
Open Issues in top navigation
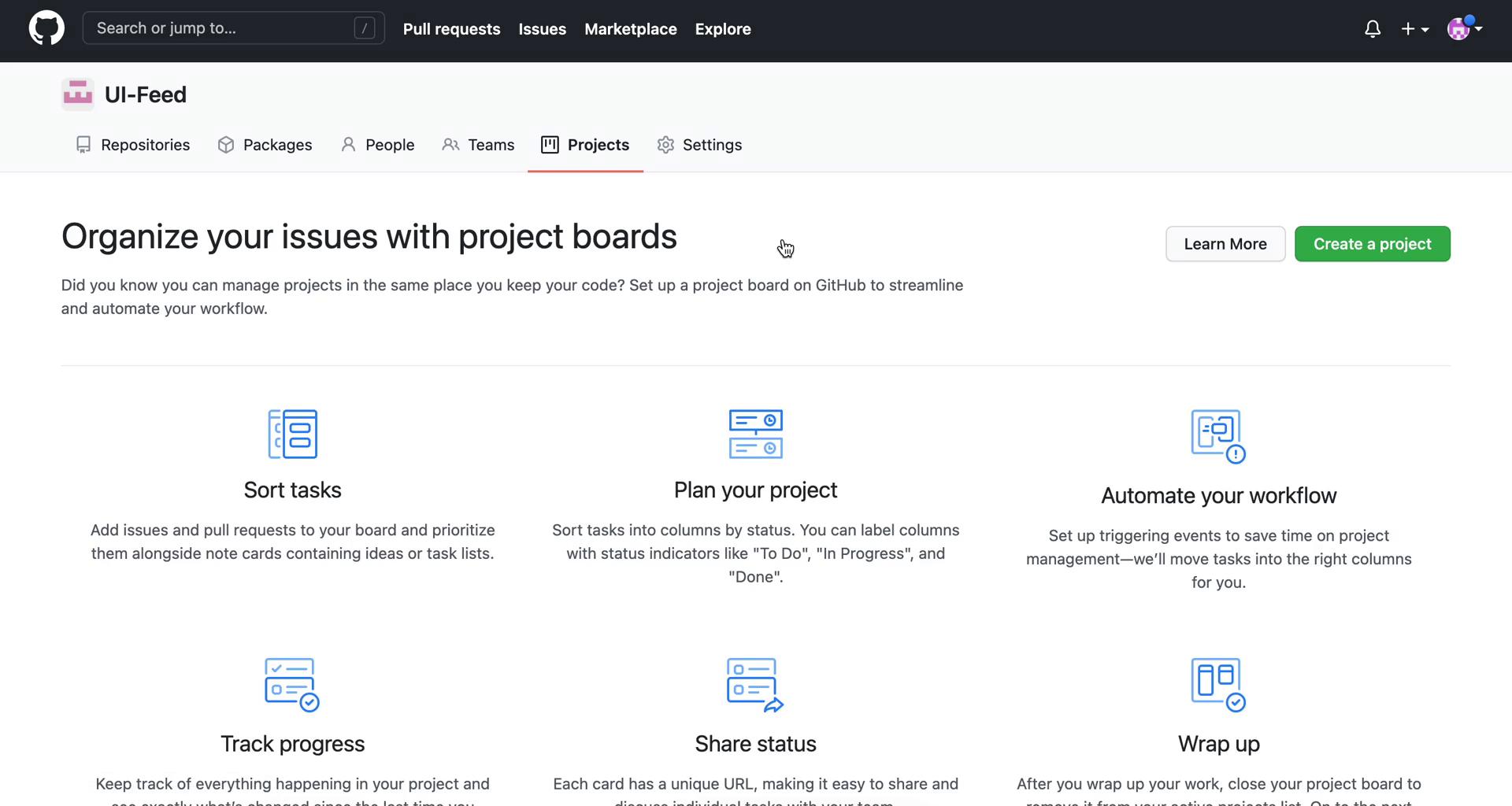click(x=542, y=29)
